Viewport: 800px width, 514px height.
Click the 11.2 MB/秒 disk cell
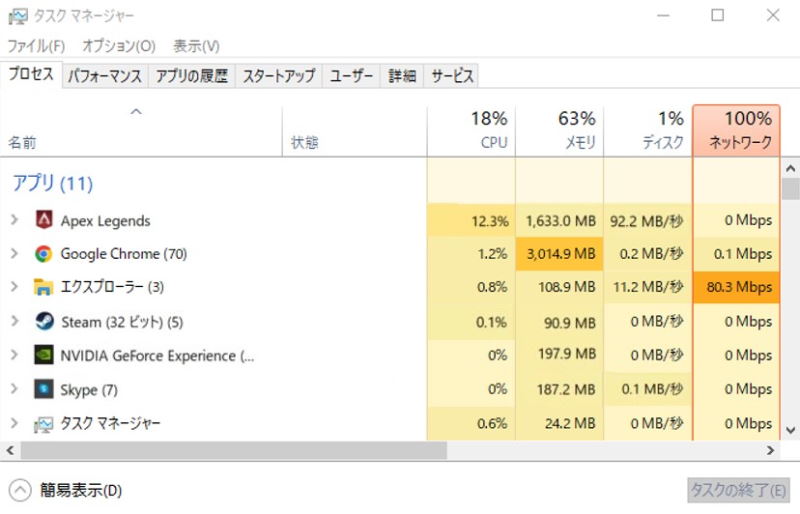tap(647, 287)
